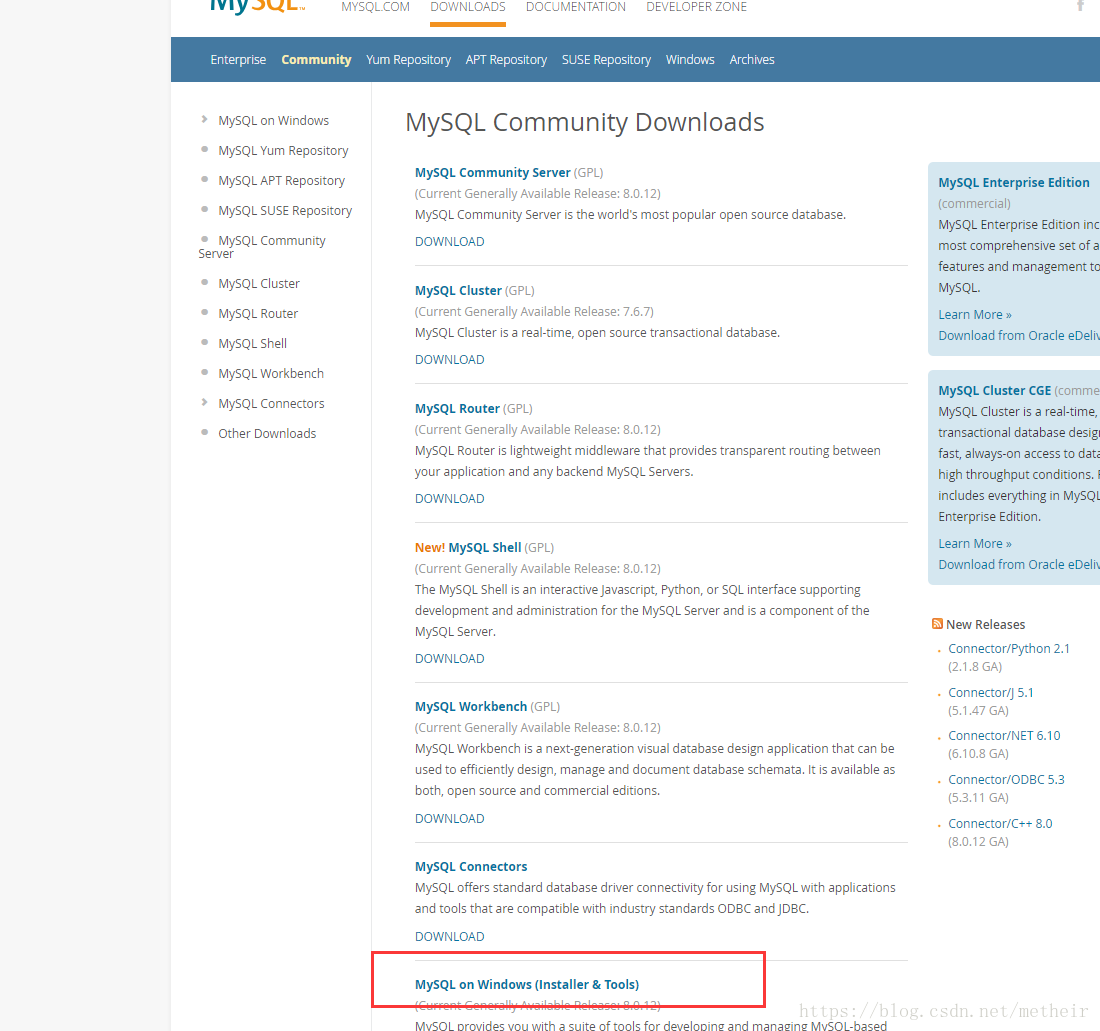Select MySQL Shell in the sidebar
1100x1031 pixels.
coord(253,344)
